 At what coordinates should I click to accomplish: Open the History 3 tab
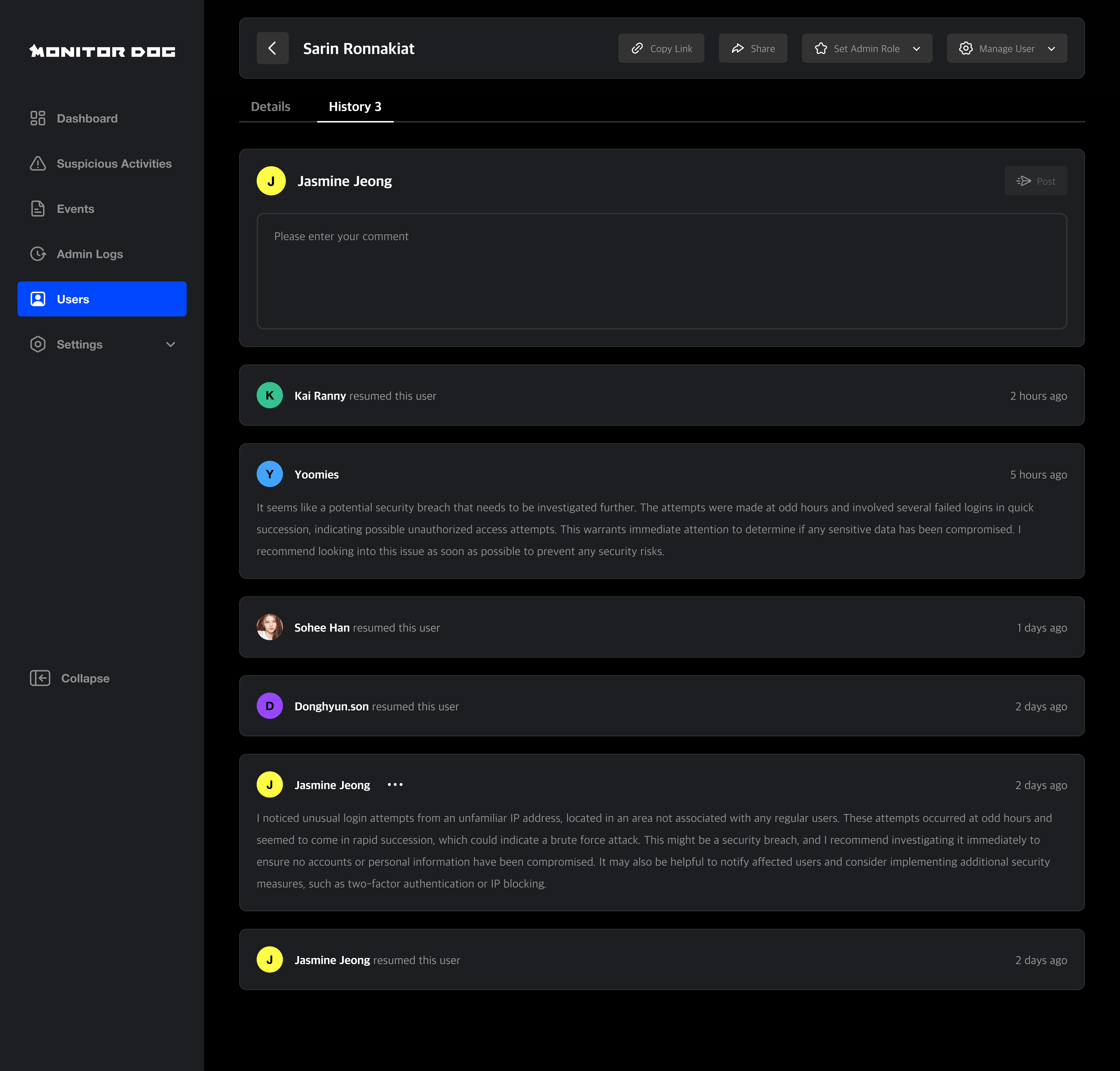[x=355, y=106]
